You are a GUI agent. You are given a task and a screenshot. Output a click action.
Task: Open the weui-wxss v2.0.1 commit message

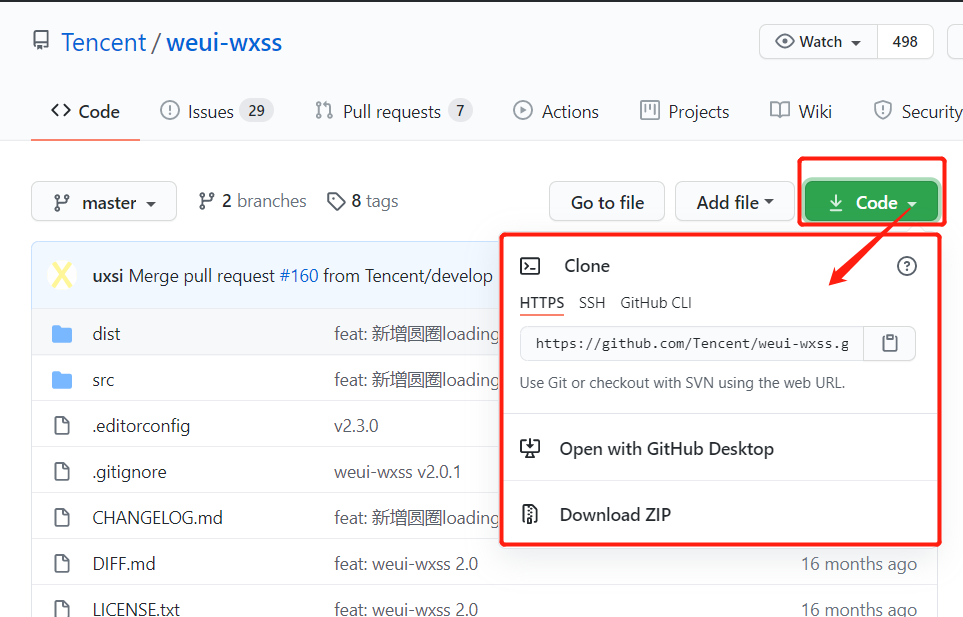coord(397,471)
